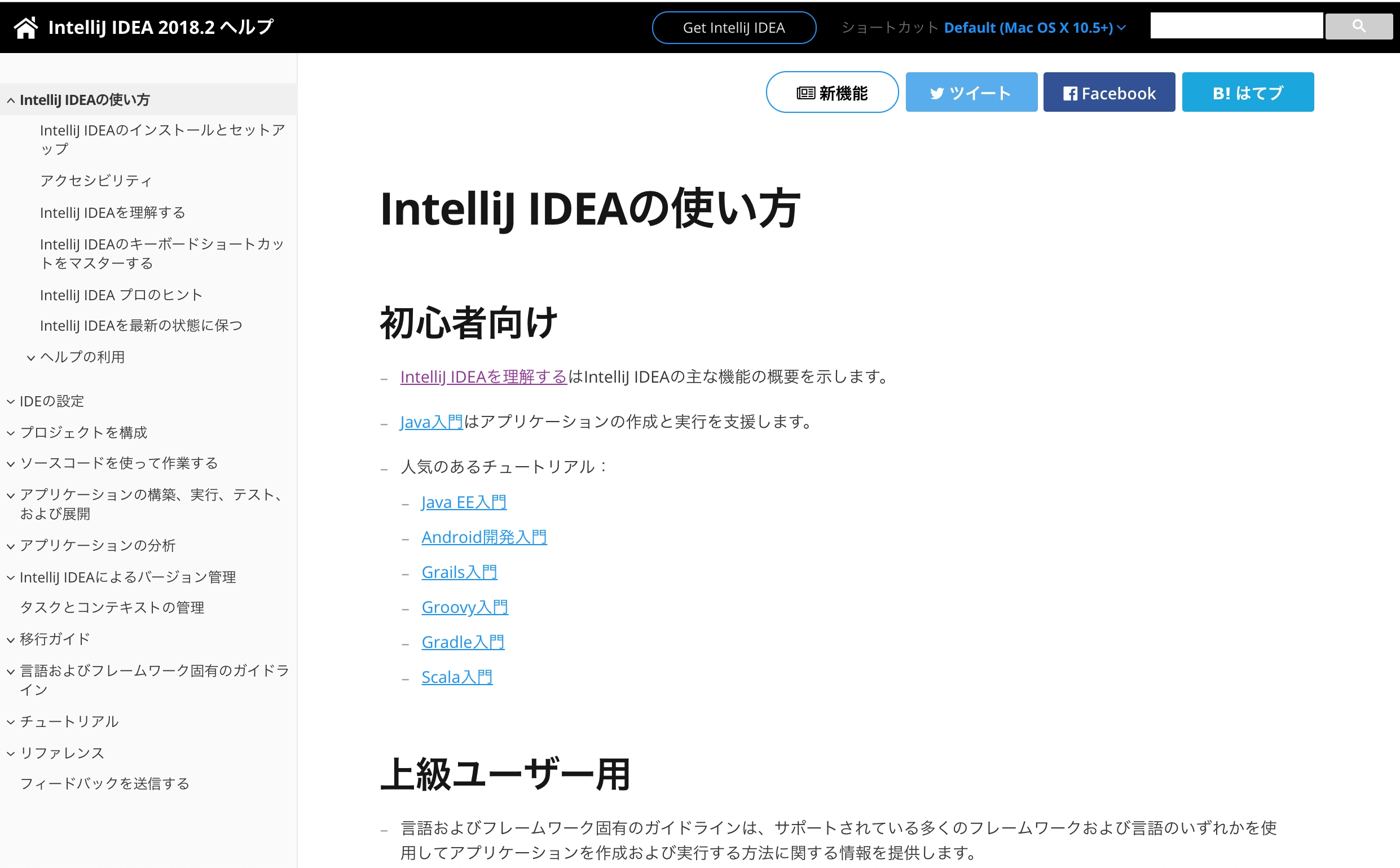Click the home icon in header
This screenshot has width=1400, height=868.
26,28
